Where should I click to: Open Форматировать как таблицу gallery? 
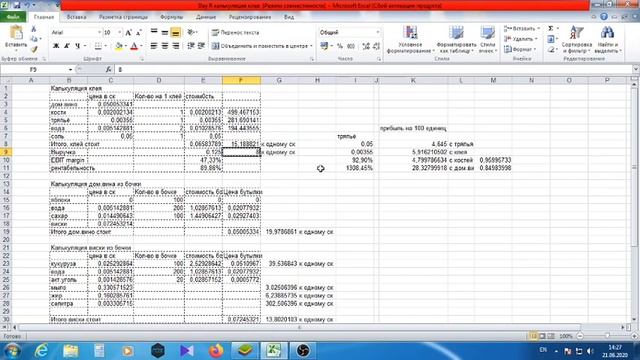click(456, 39)
